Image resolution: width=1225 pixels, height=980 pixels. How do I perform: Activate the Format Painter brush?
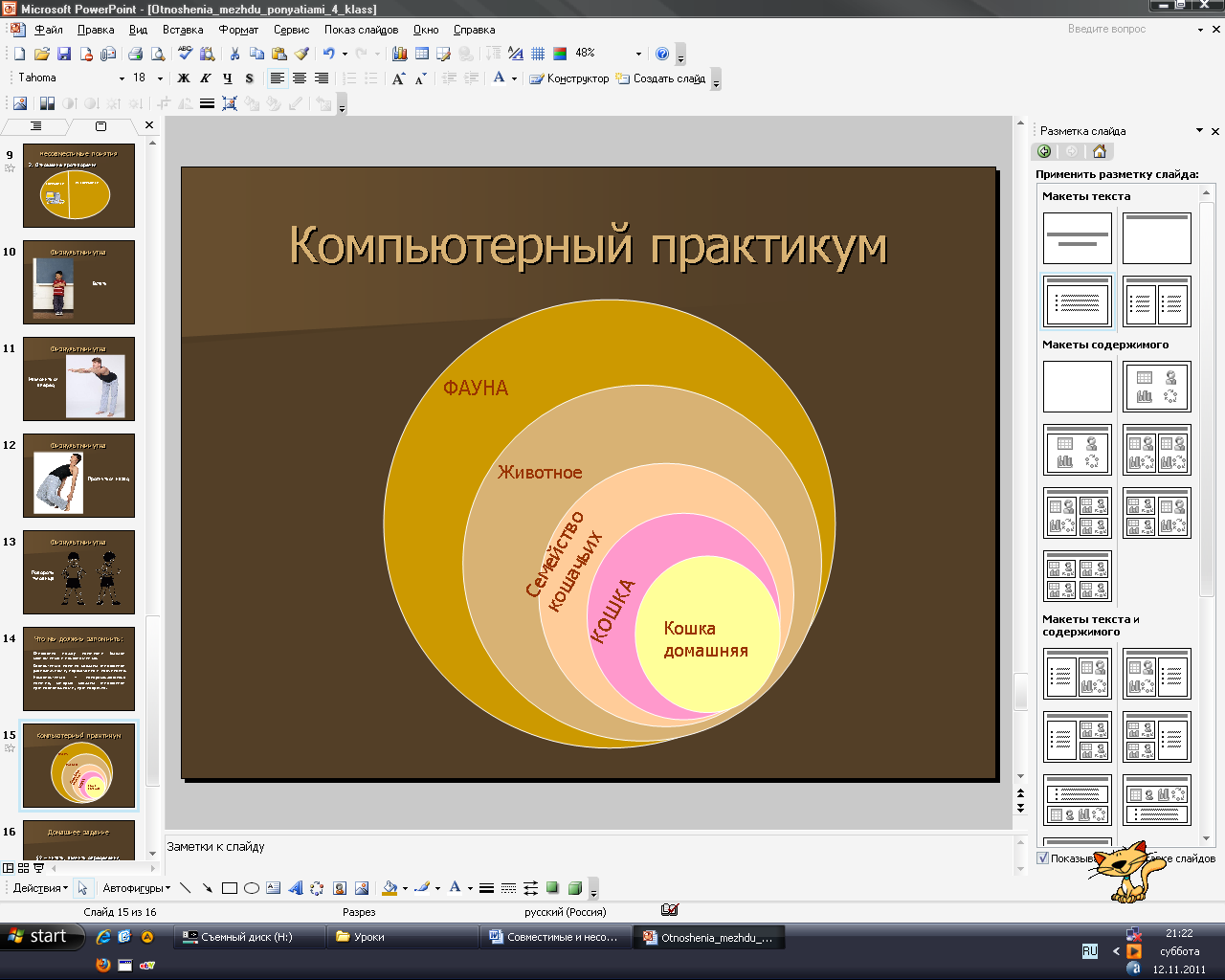point(302,54)
